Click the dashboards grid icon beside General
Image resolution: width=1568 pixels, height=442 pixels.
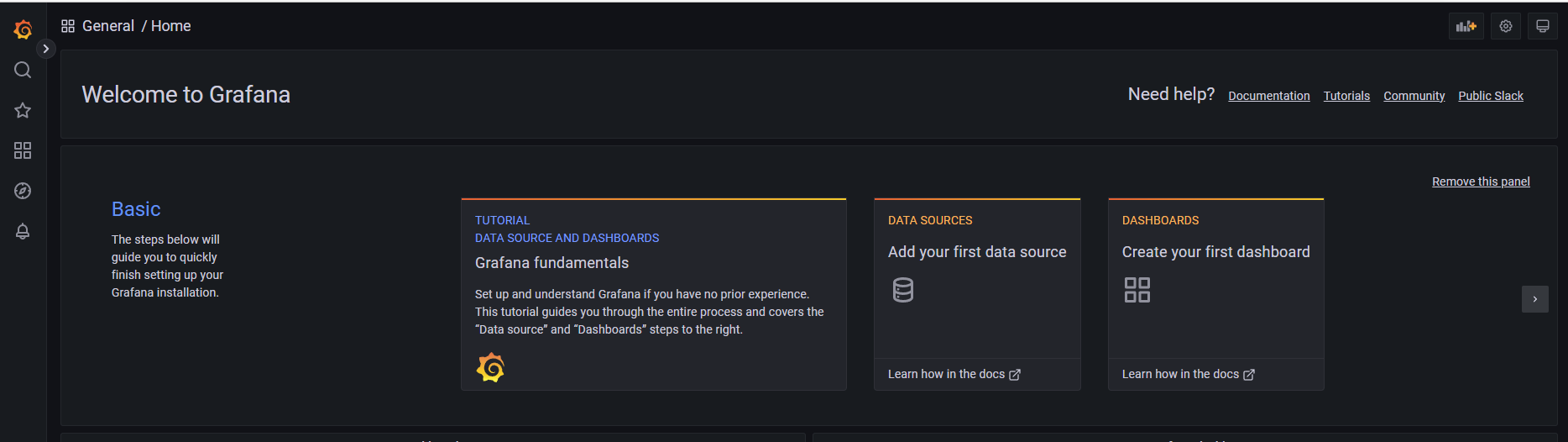point(68,26)
